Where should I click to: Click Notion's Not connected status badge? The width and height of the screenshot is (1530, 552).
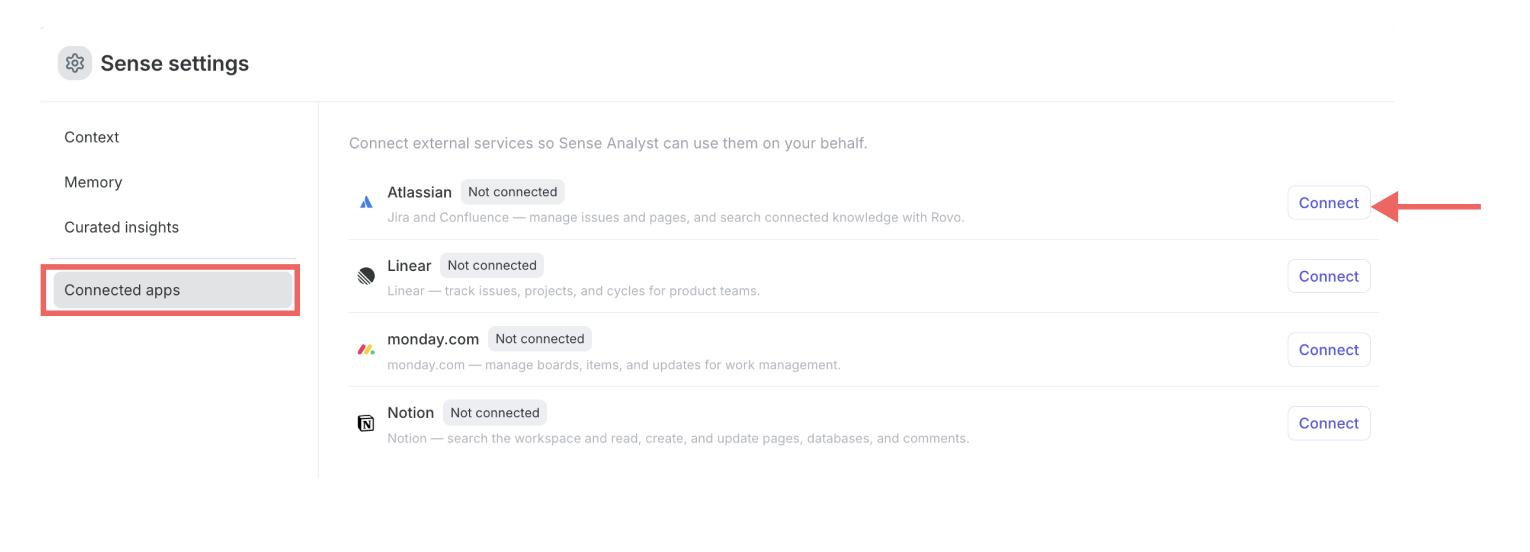pyautogui.click(x=495, y=412)
